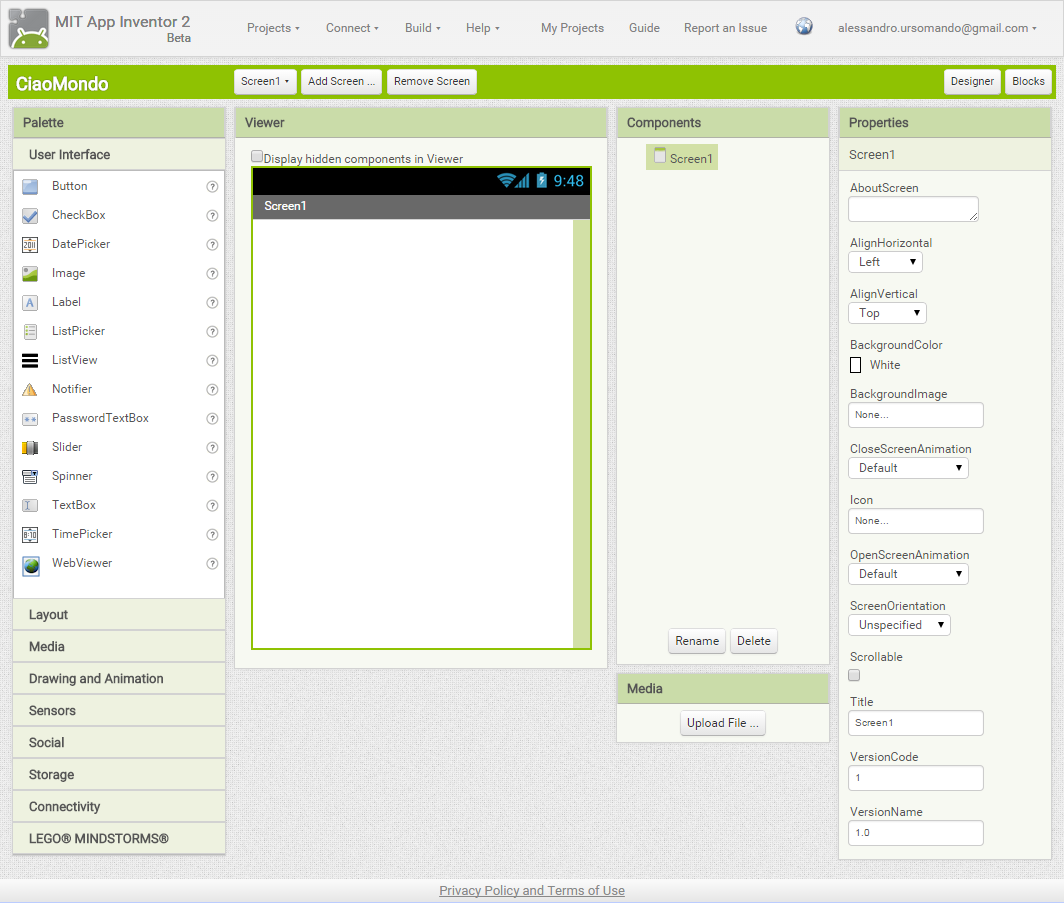1064x903 pixels.
Task: Open the user account email dropdown
Action: pos(937,28)
